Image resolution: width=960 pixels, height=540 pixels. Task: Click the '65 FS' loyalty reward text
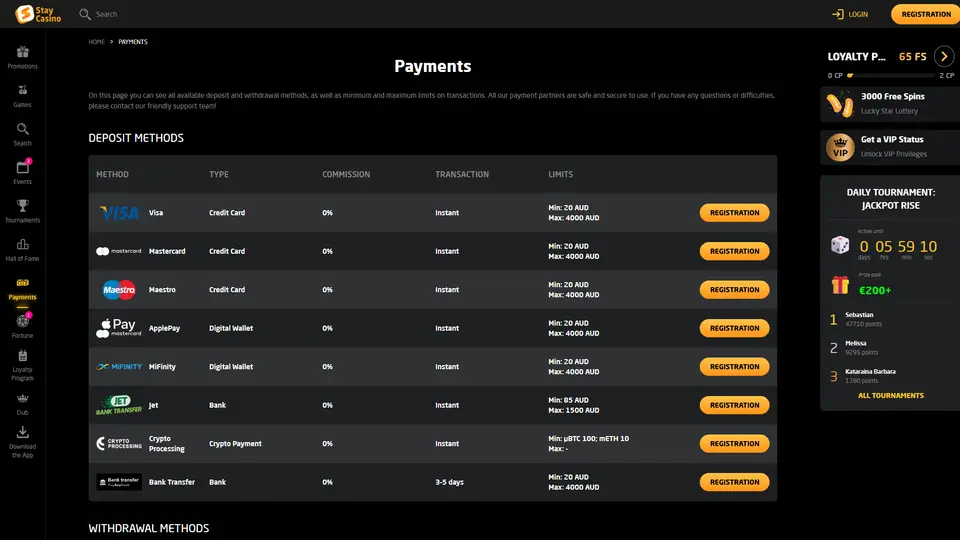[x=912, y=56]
